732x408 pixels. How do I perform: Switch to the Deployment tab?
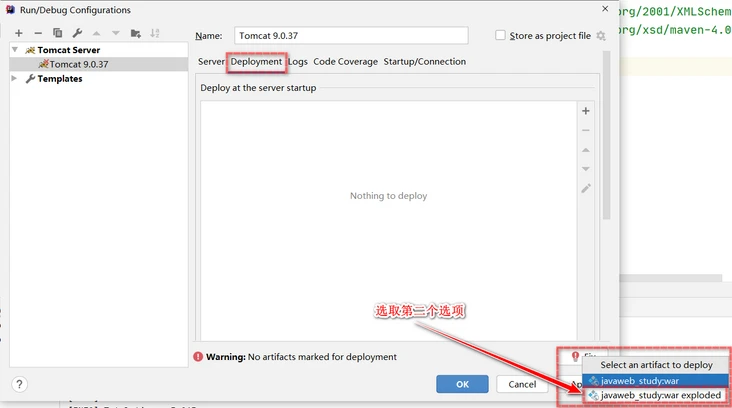[256, 62]
